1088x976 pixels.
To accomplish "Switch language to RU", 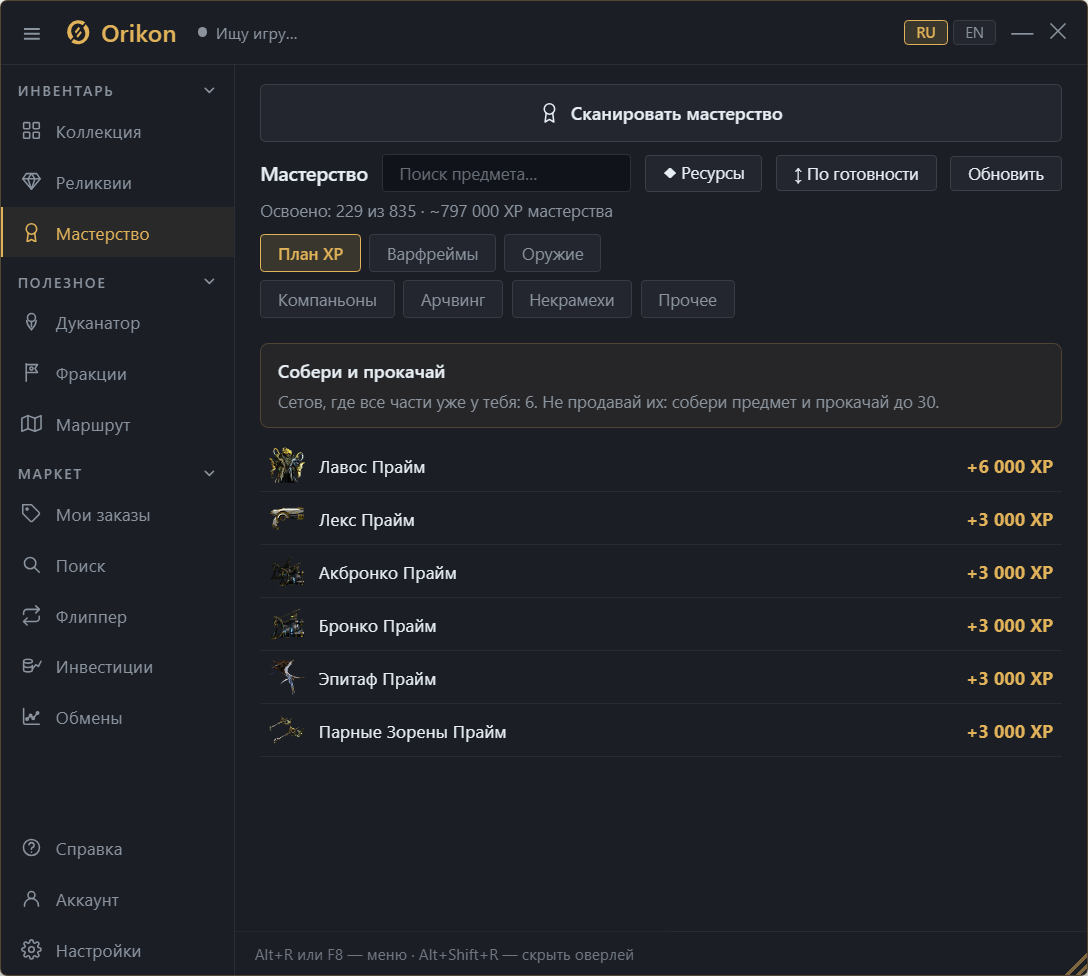I will pos(926,33).
